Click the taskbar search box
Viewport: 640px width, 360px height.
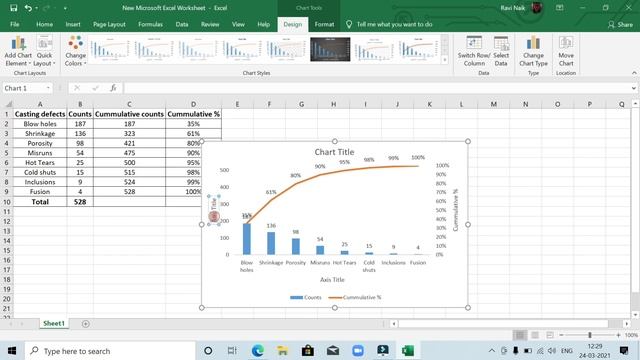pos(110,351)
